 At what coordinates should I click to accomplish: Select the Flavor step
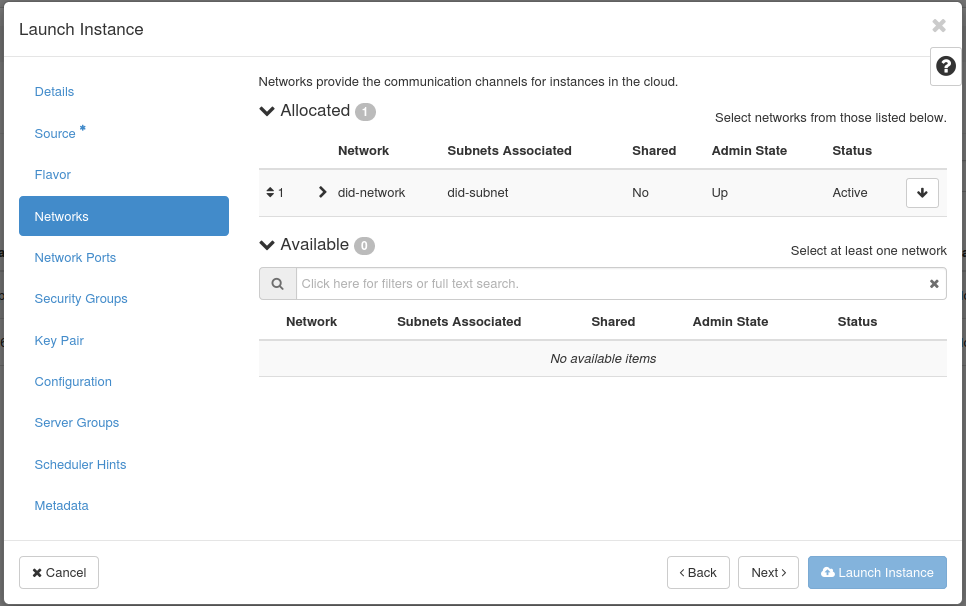[53, 175]
